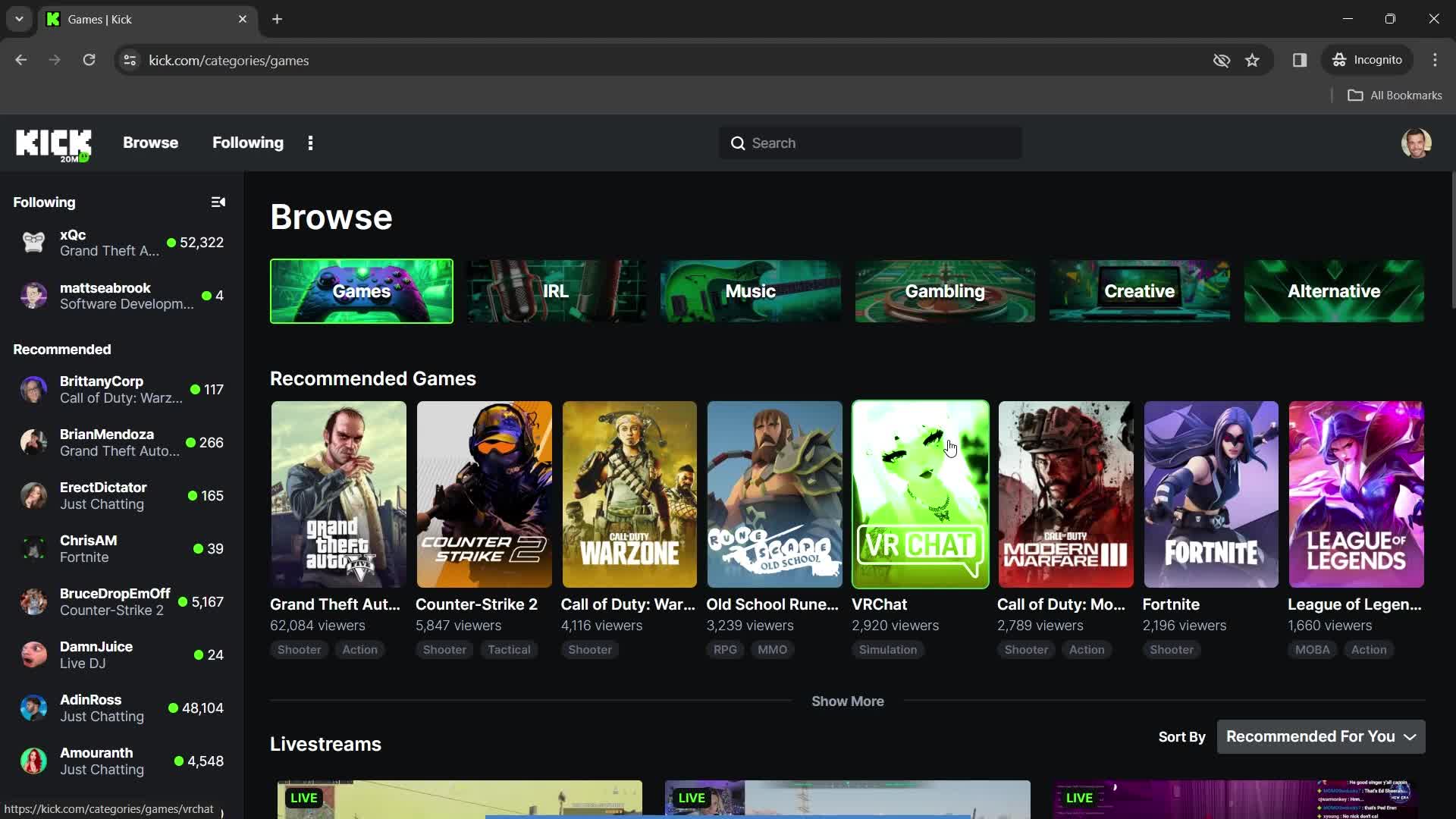Click the user profile avatar icon
Viewport: 1456px width, 819px height.
pyautogui.click(x=1418, y=143)
